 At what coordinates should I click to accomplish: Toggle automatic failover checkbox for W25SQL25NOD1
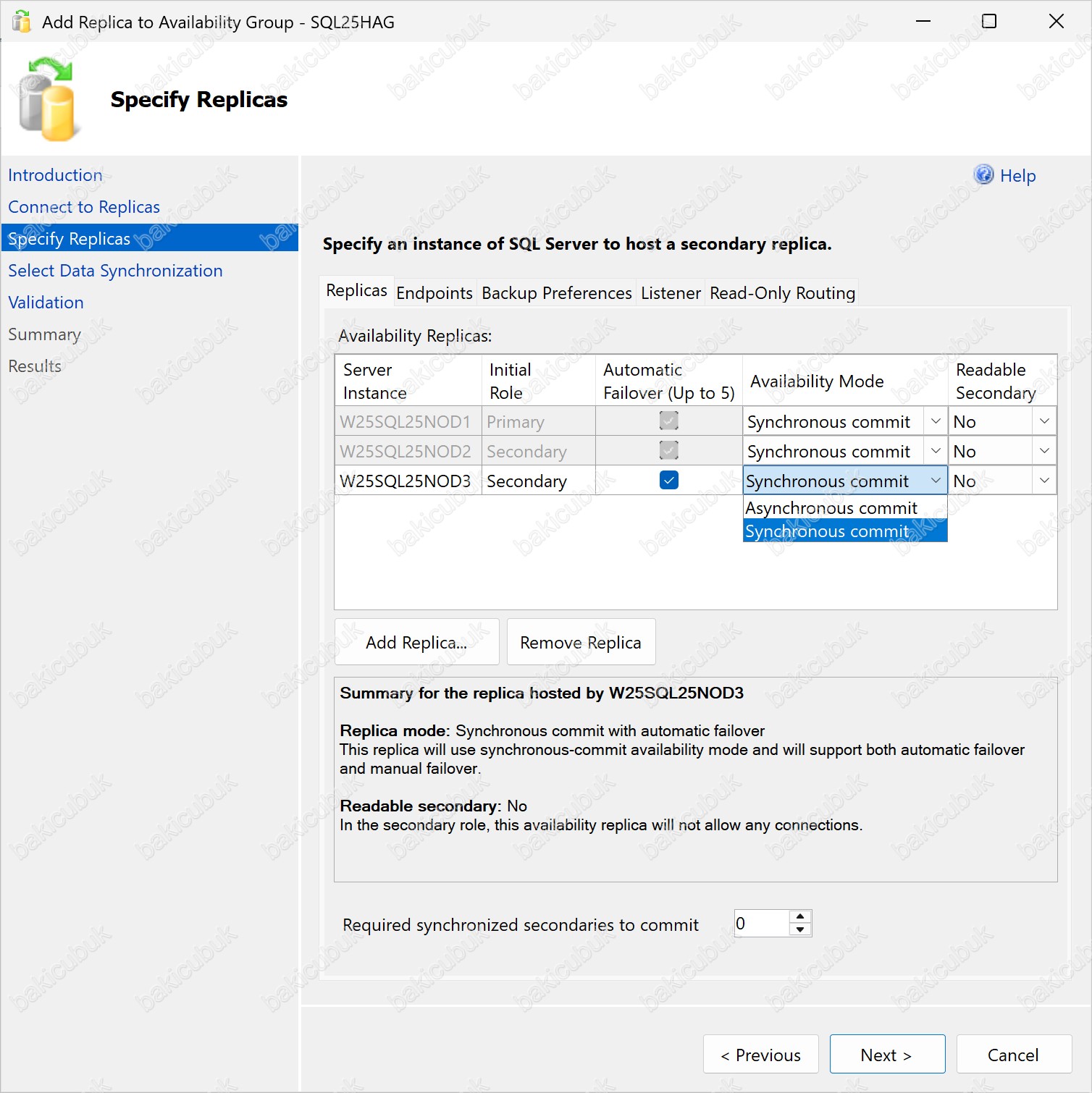[669, 421]
